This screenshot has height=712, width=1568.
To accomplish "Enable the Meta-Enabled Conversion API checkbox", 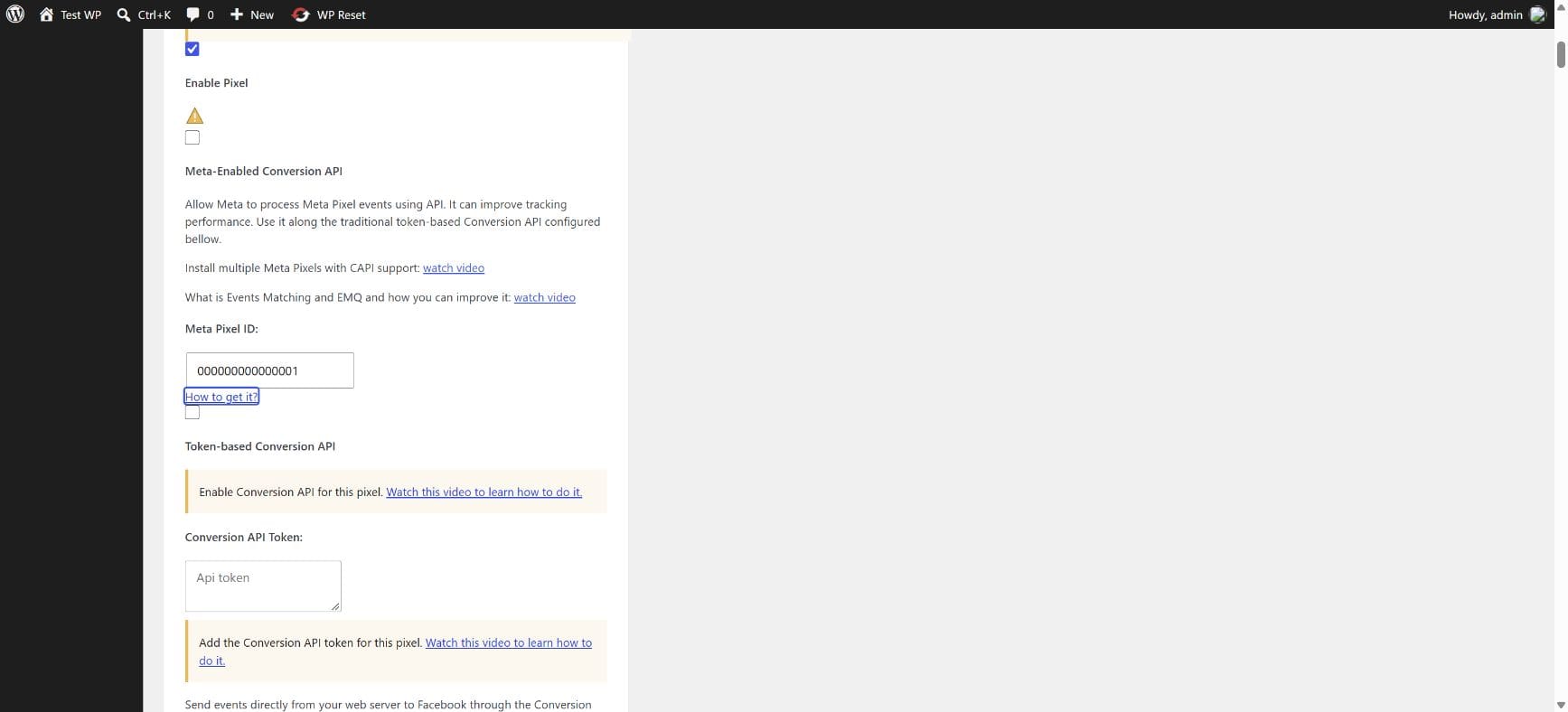I will (192, 137).
